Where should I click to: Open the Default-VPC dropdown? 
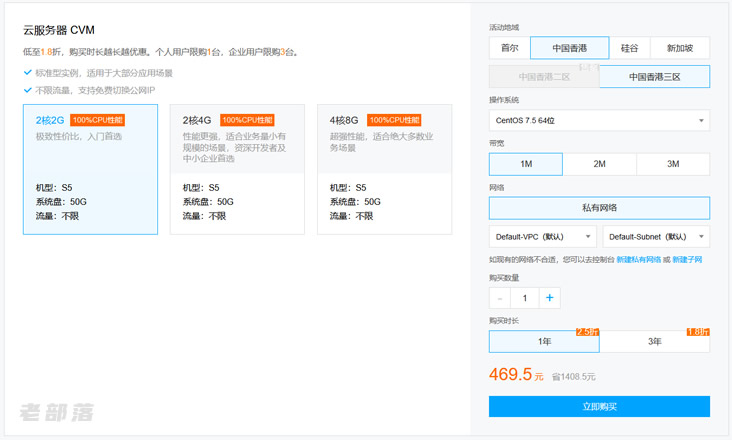(543, 237)
